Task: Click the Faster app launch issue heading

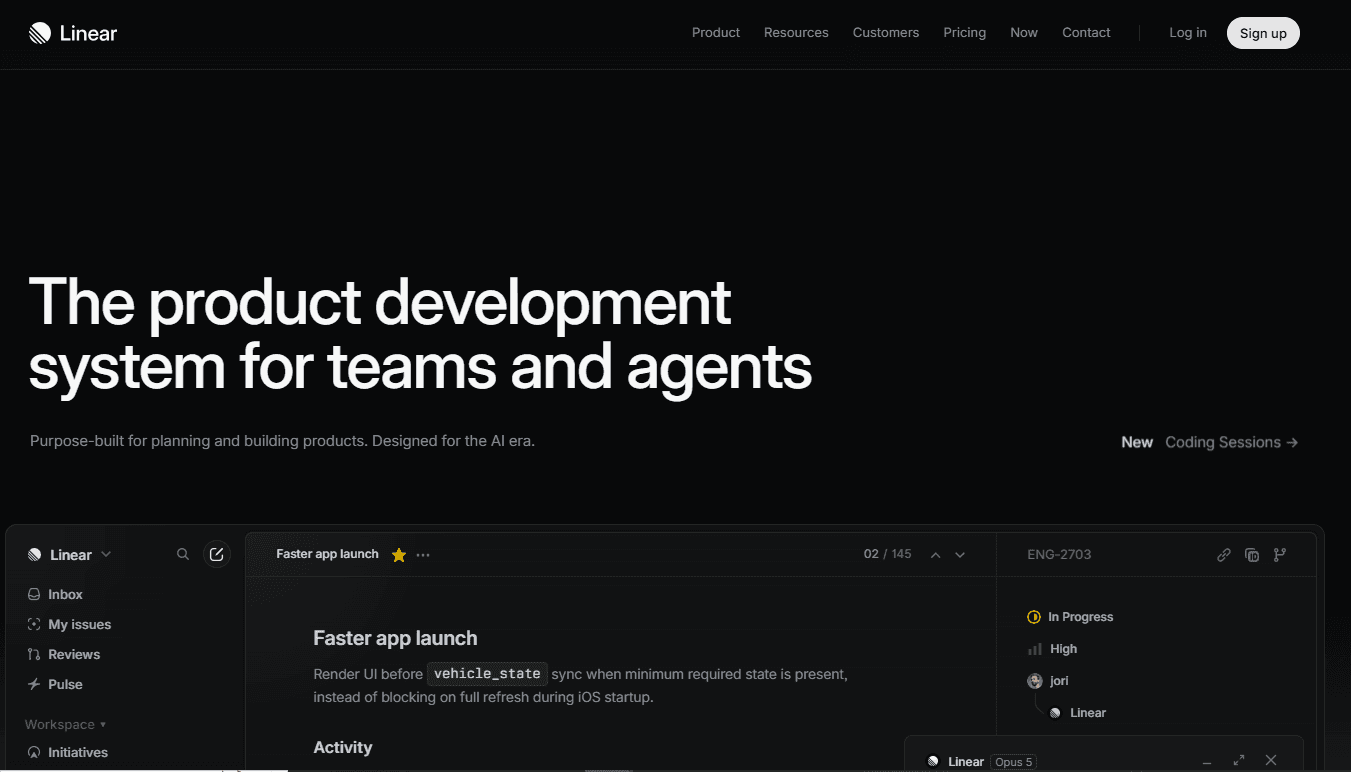Action: point(395,638)
